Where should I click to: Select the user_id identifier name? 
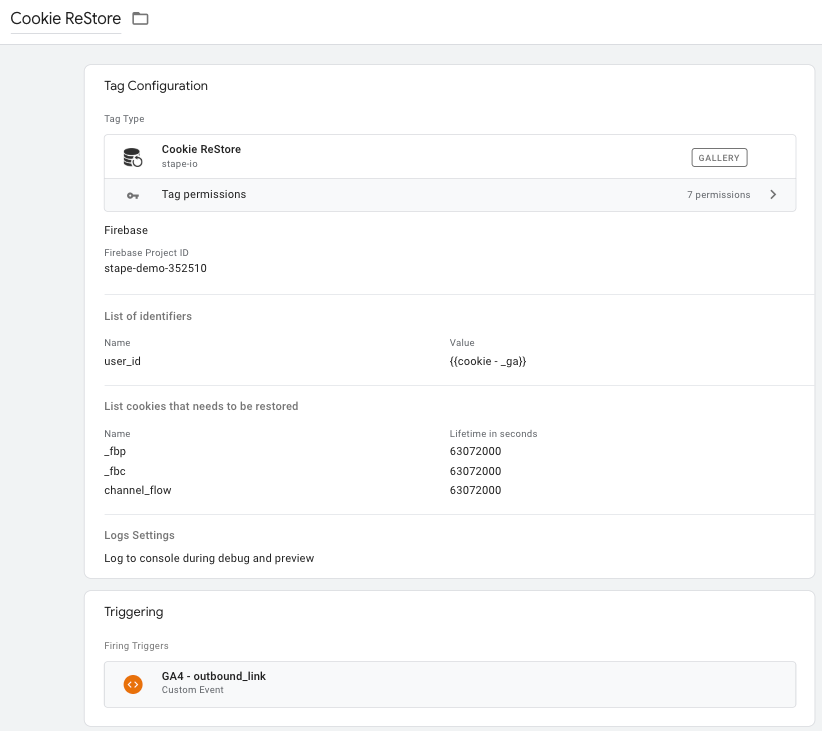122,361
